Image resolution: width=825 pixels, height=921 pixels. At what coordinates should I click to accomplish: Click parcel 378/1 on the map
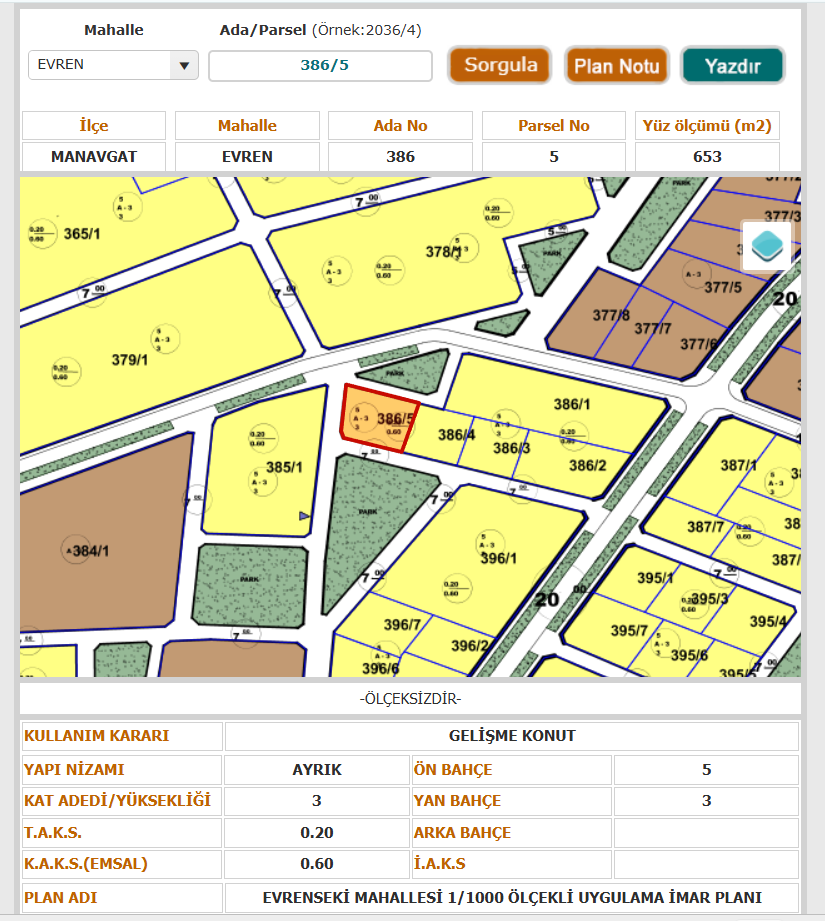click(x=443, y=253)
